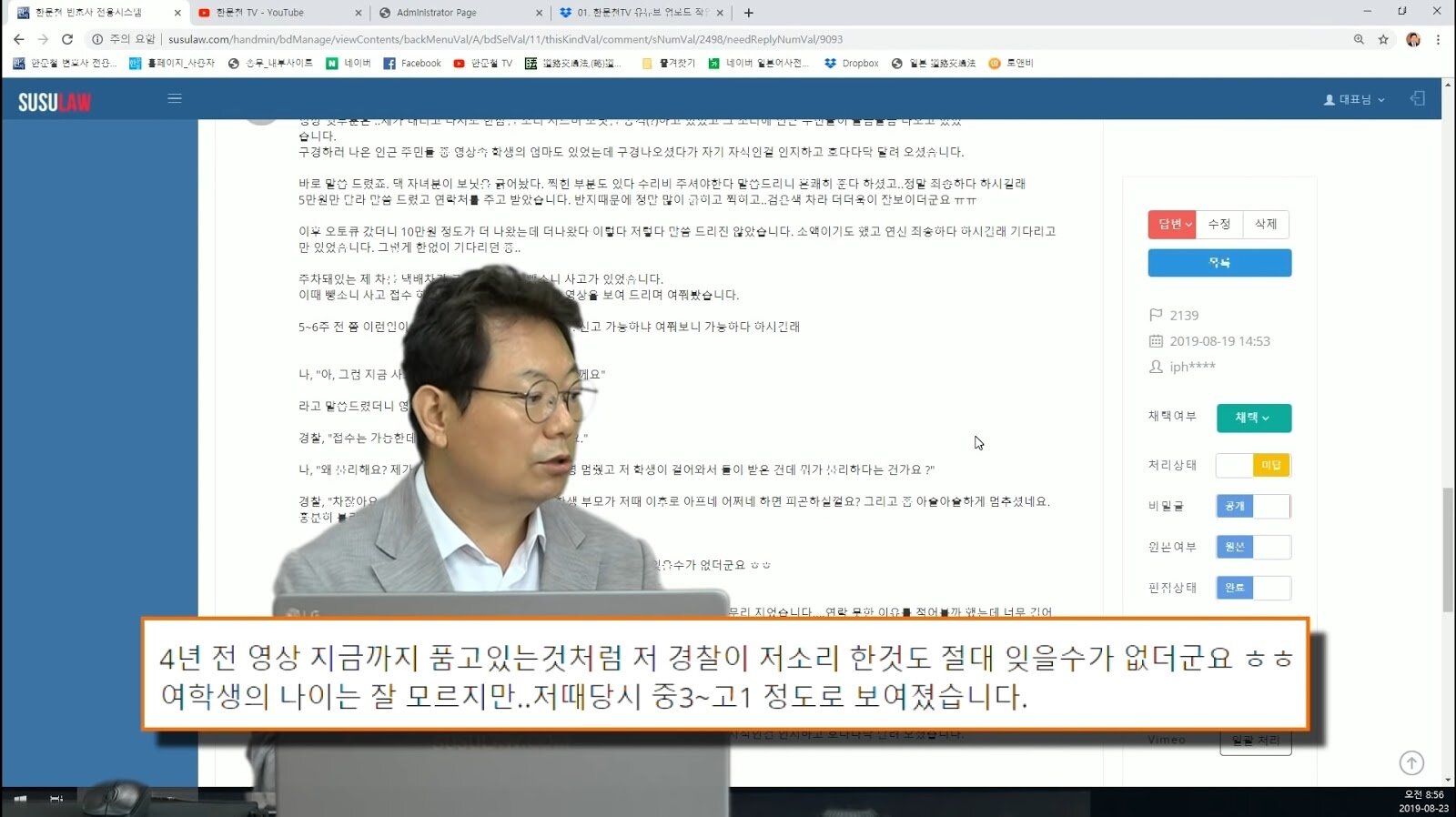Viewport: 1456px width, 817px height.
Task: Open the browser zoom magnifier icon
Action: pyautogui.click(x=1359, y=39)
